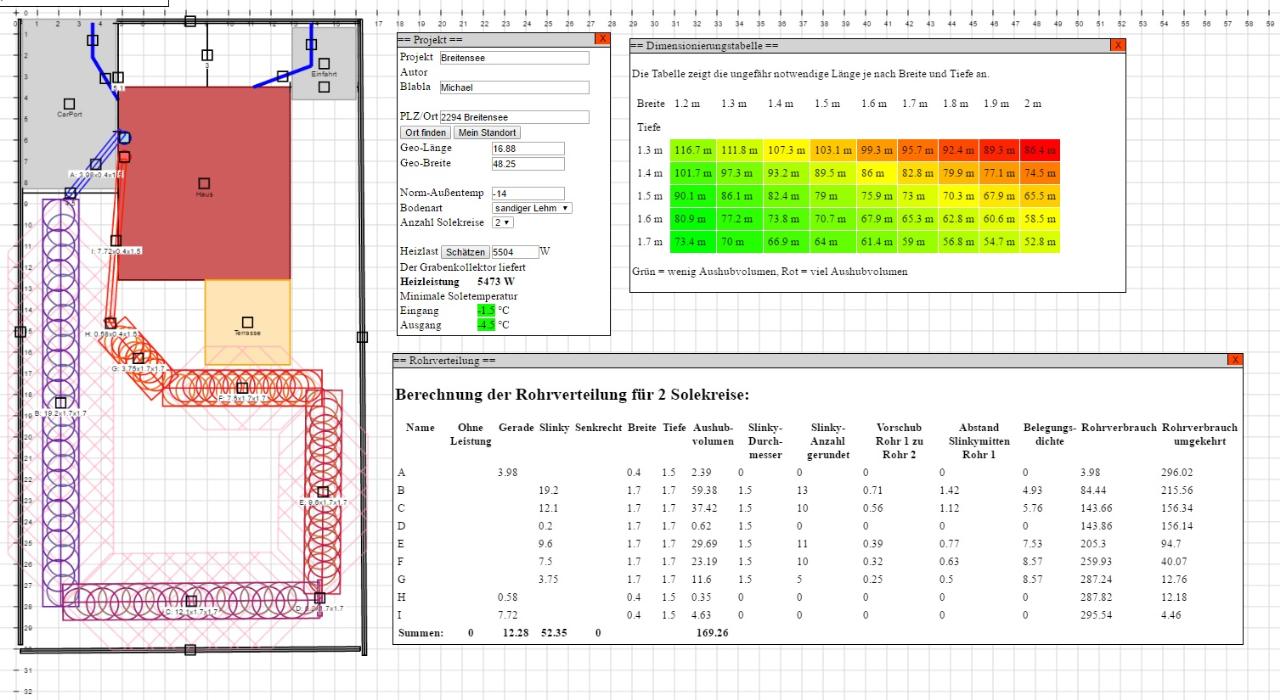
Task: Open the Anzahl Solekreise dropdown
Action: (x=503, y=222)
